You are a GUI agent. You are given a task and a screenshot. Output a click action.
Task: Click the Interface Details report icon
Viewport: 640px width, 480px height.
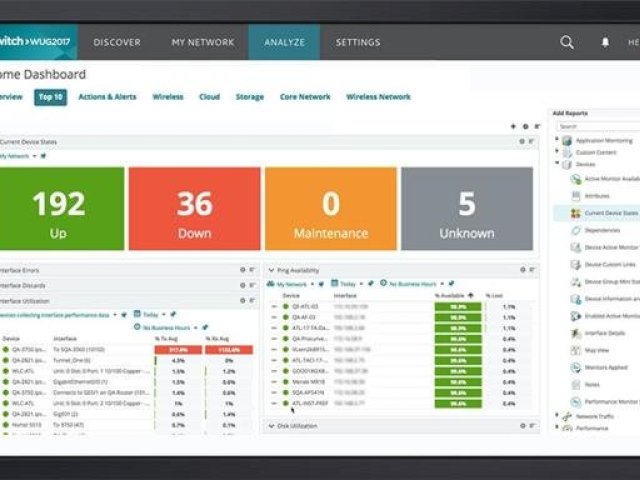click(x=576, y=333)
